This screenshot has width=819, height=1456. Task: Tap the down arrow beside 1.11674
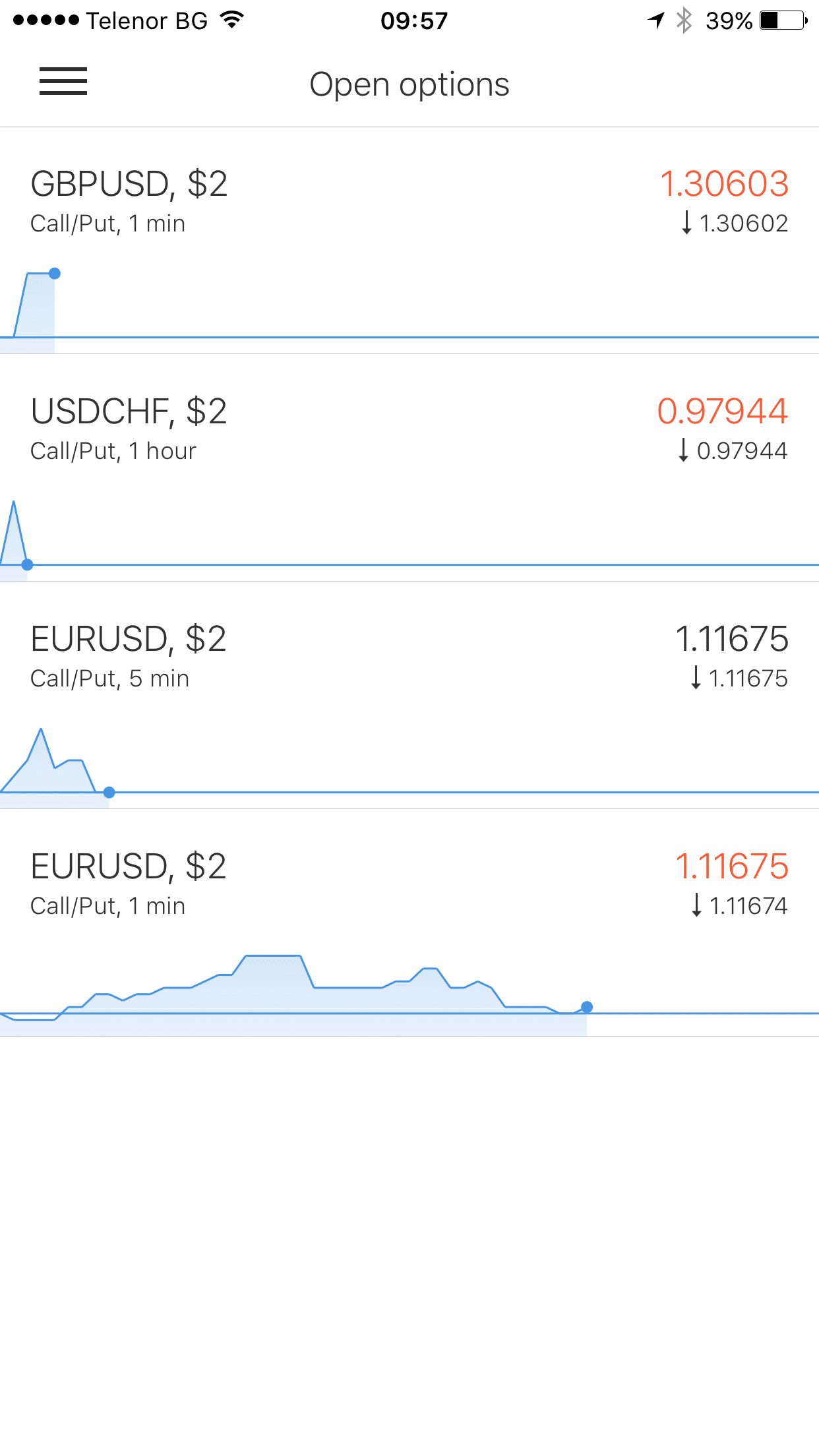[696, 905]
